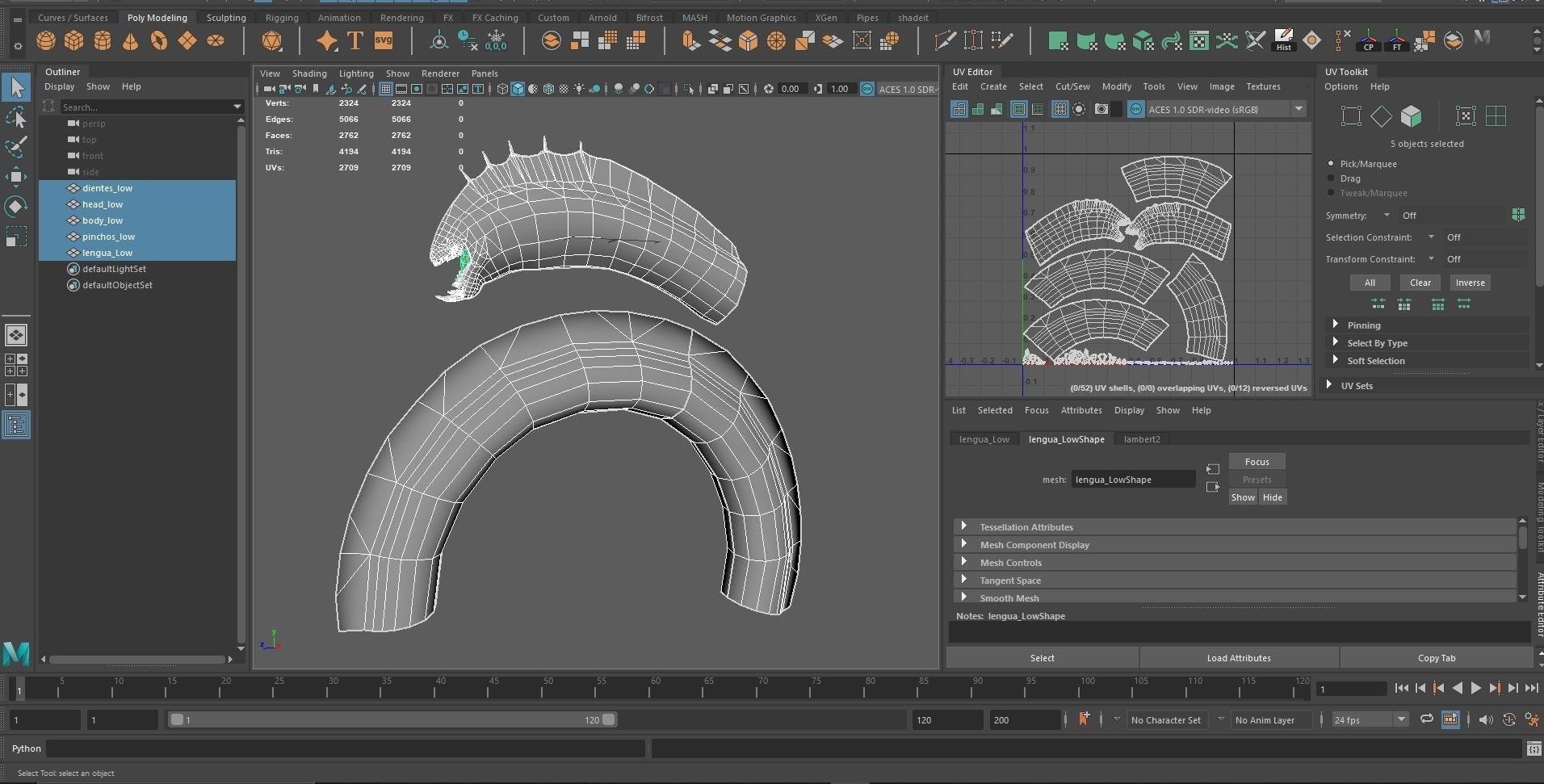The height and width of the screenshot is (784, 1544).
Task: Click the polygon sphere shelf icon
Action: [x=46, y=40]
